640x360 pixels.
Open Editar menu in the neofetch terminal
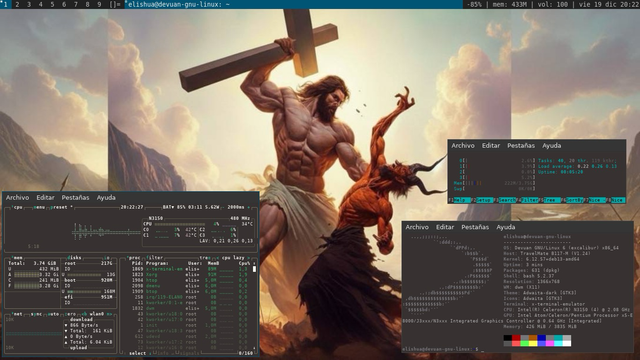pos(445,227)
